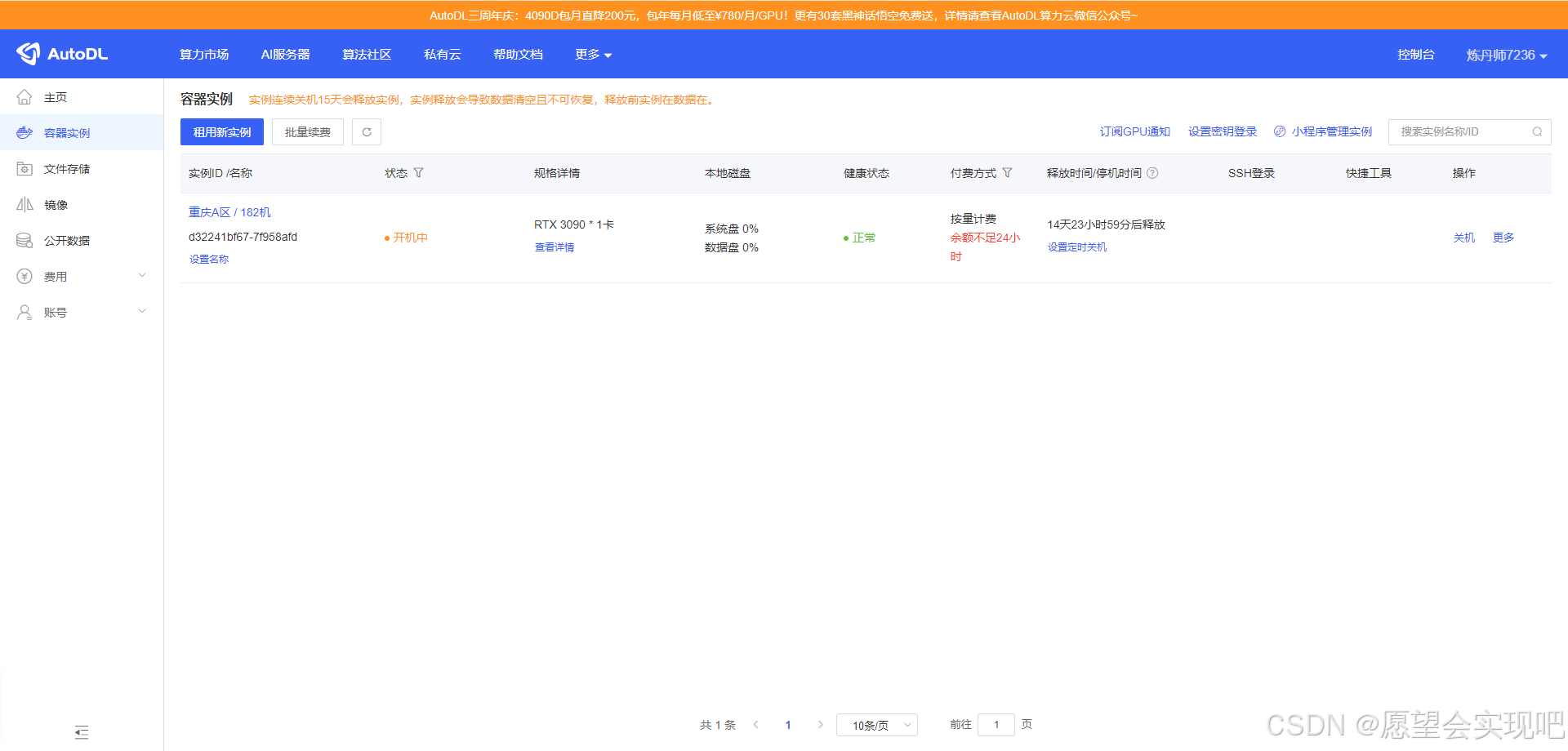
Task: Open 私有云 in top navigation
Action: [x=443, y=55]
